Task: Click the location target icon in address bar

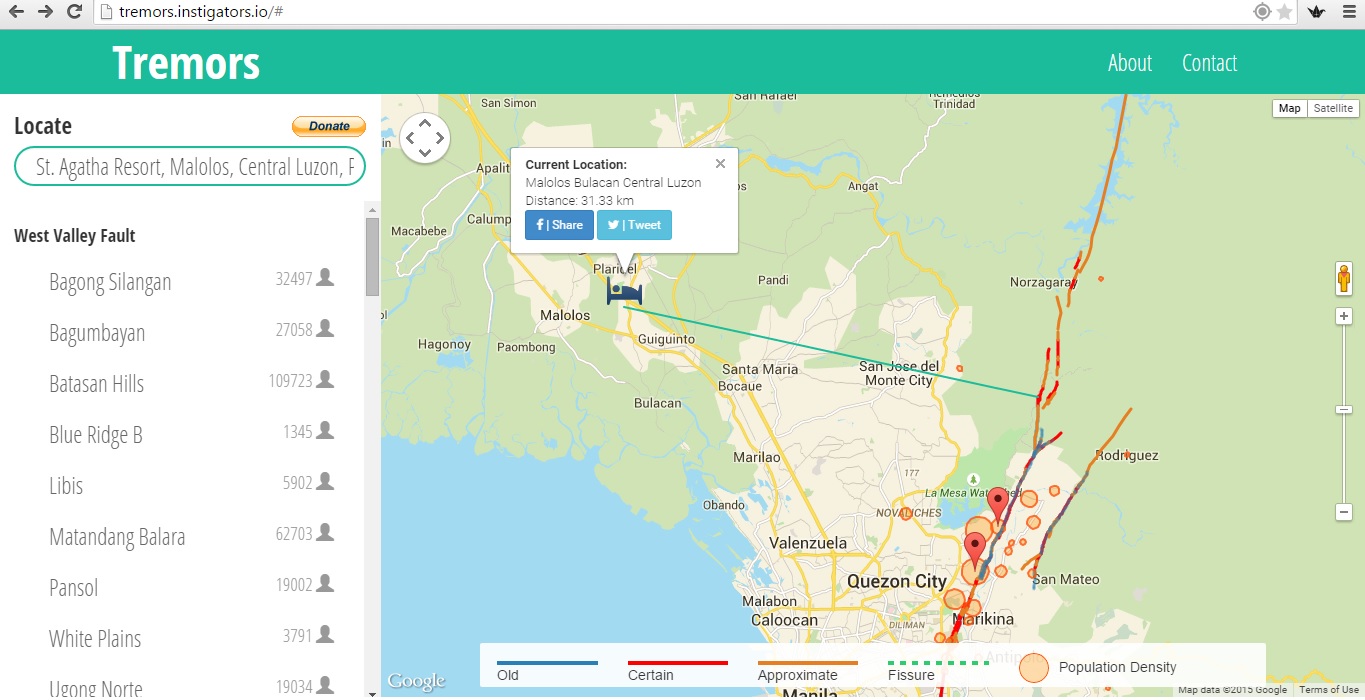Action: pos(1262,12)
